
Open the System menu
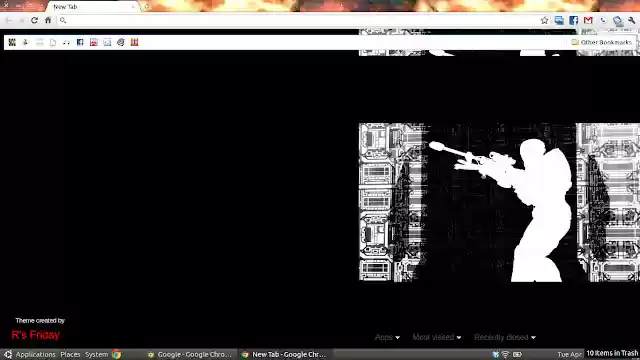[96, 354]
